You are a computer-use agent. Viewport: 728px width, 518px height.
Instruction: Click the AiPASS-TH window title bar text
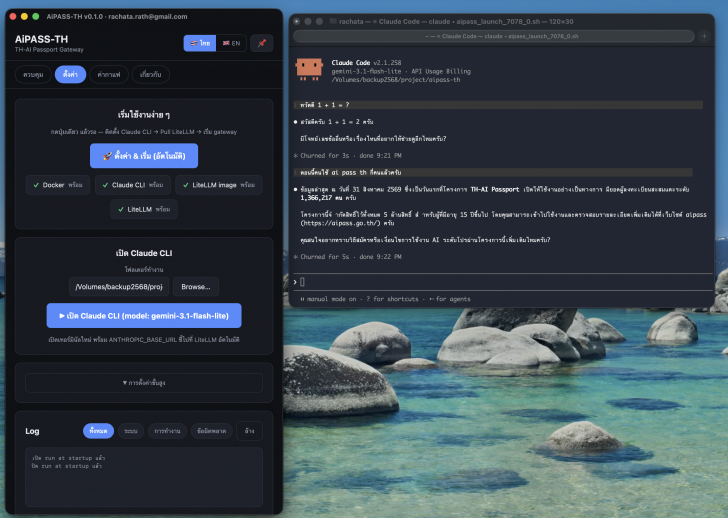[117, 16]
